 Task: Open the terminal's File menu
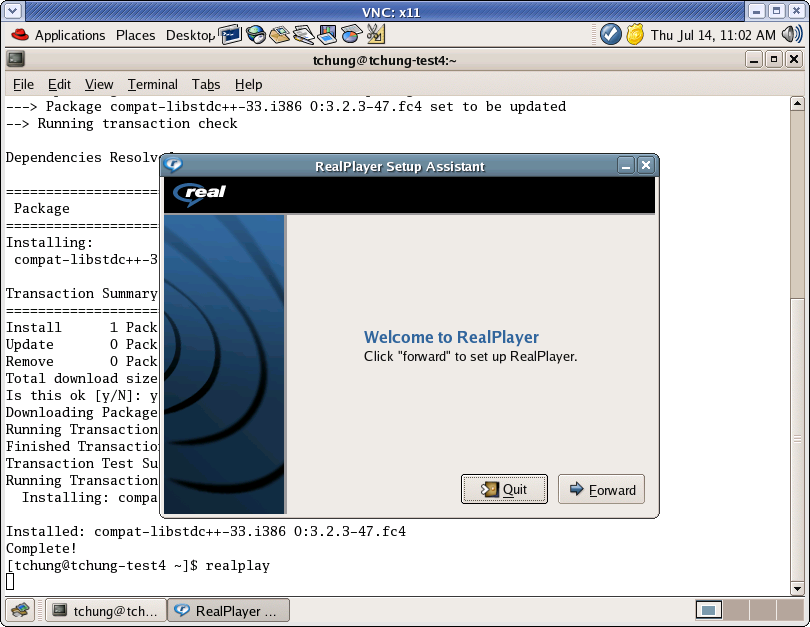pyautogui.click(x=23, y=84)
